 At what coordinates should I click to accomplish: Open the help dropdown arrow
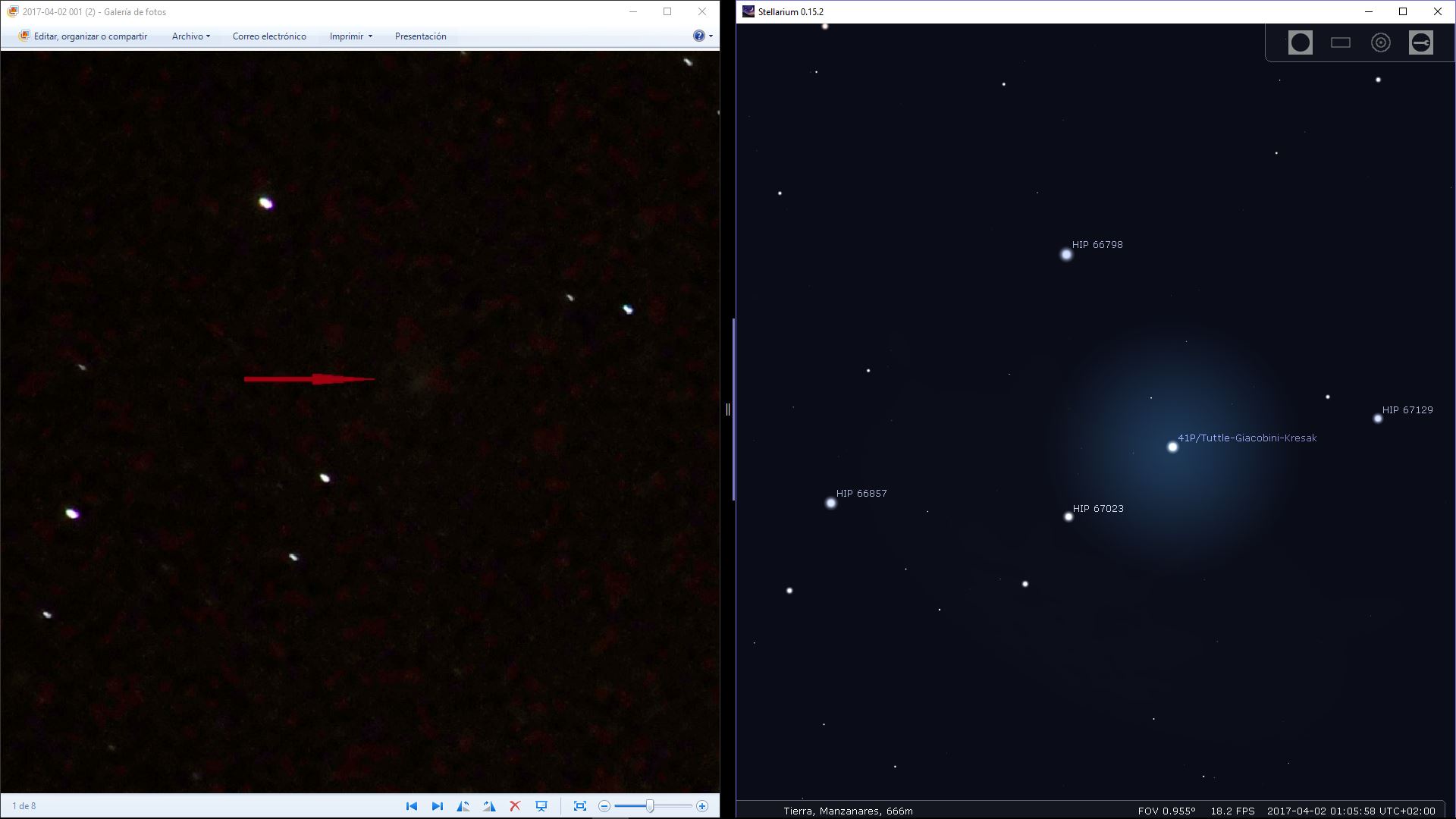tap(711, 36)
